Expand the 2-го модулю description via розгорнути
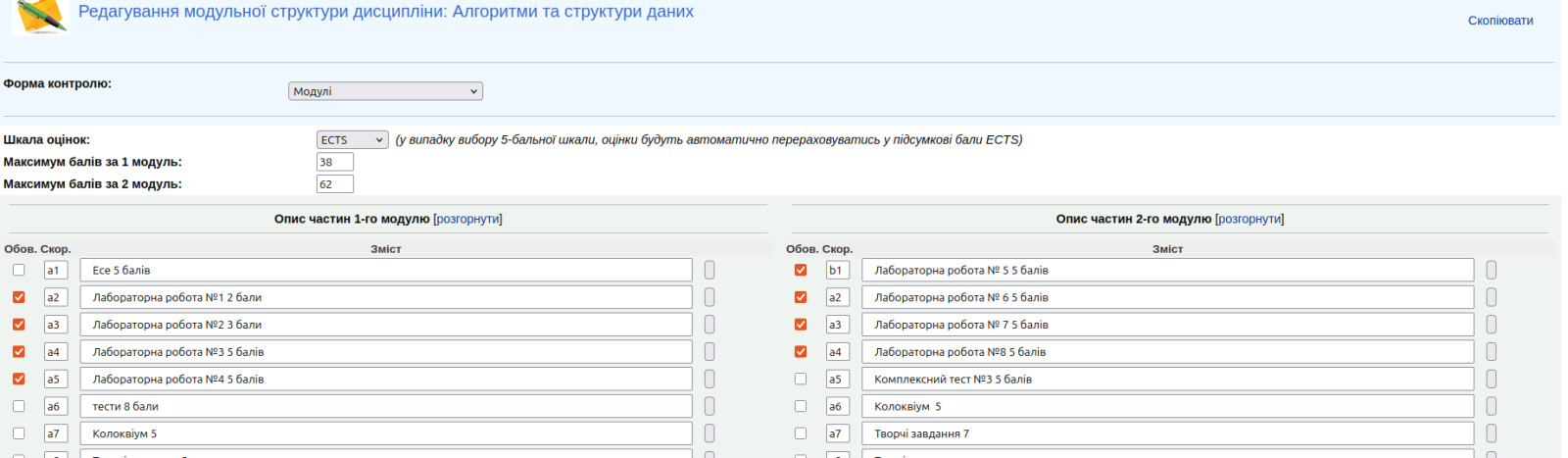The image size is (1568, 458). [x=1249, y=219]
